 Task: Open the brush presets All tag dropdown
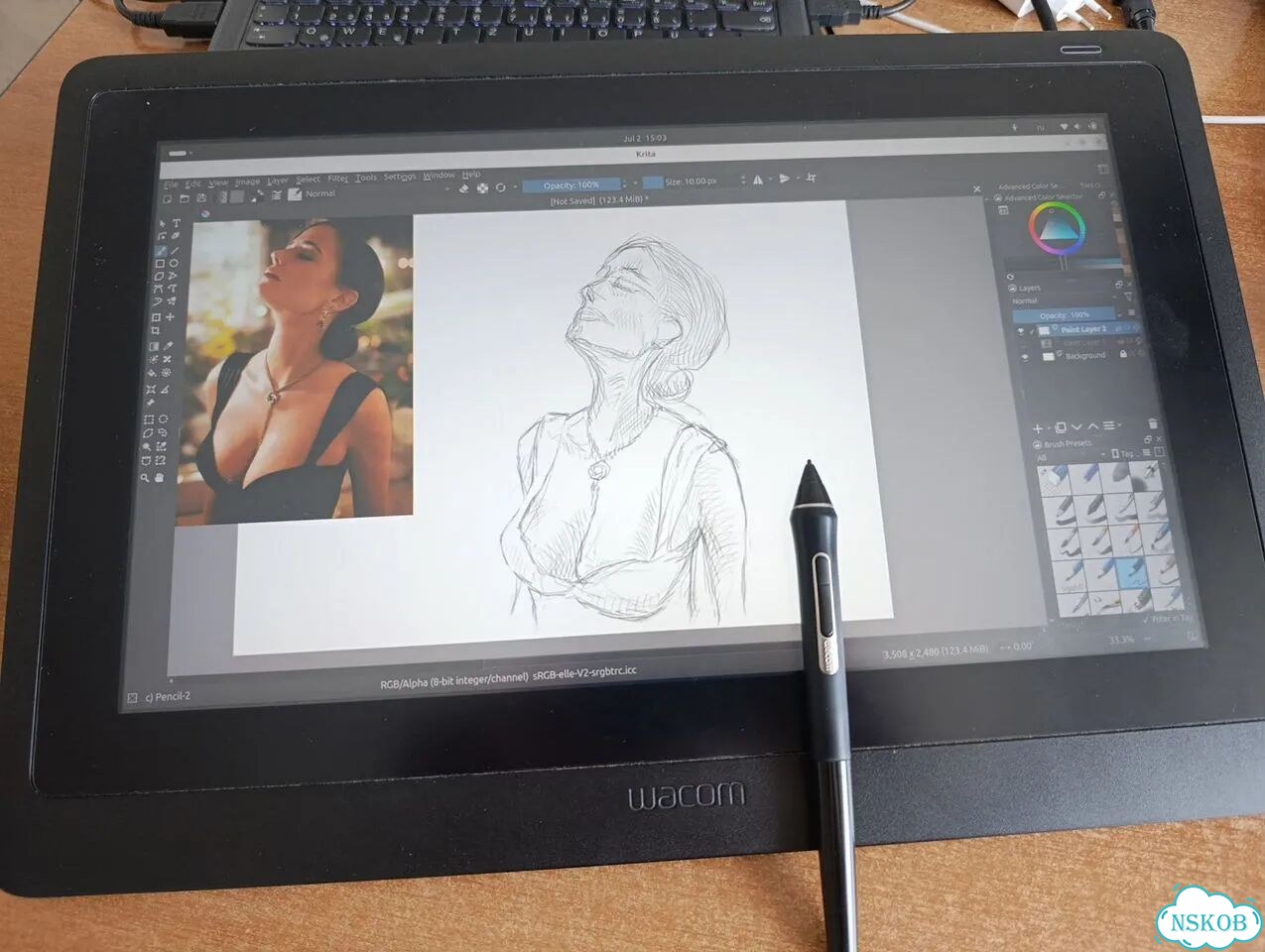(1071, 457)
